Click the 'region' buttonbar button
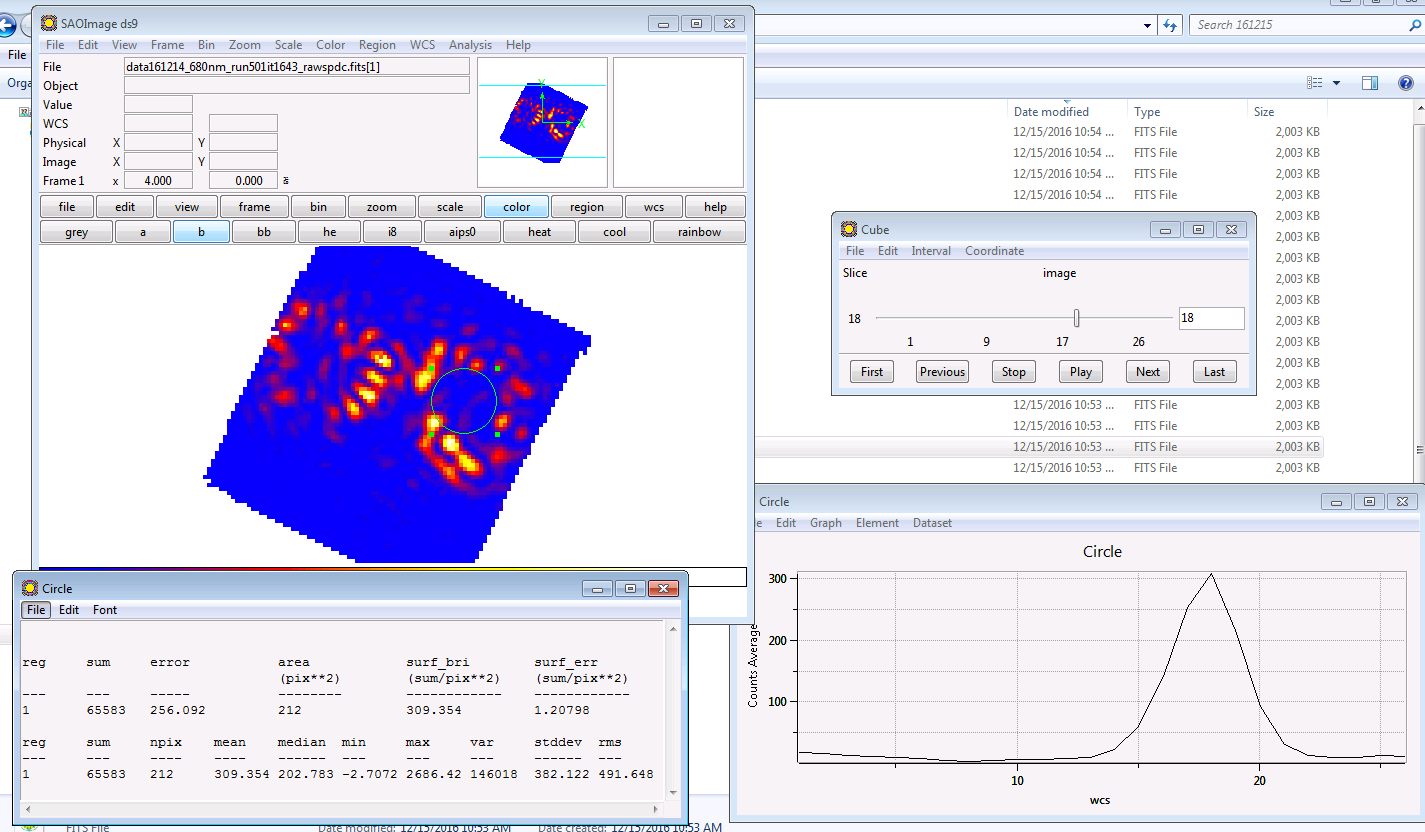The image size is (1425, 832). [x=587, y=207]
